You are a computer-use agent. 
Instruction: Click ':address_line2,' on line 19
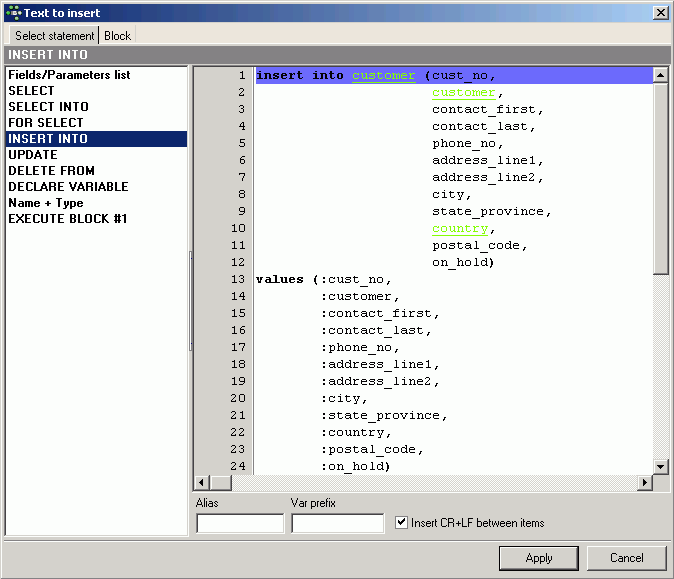coord(380,381)
